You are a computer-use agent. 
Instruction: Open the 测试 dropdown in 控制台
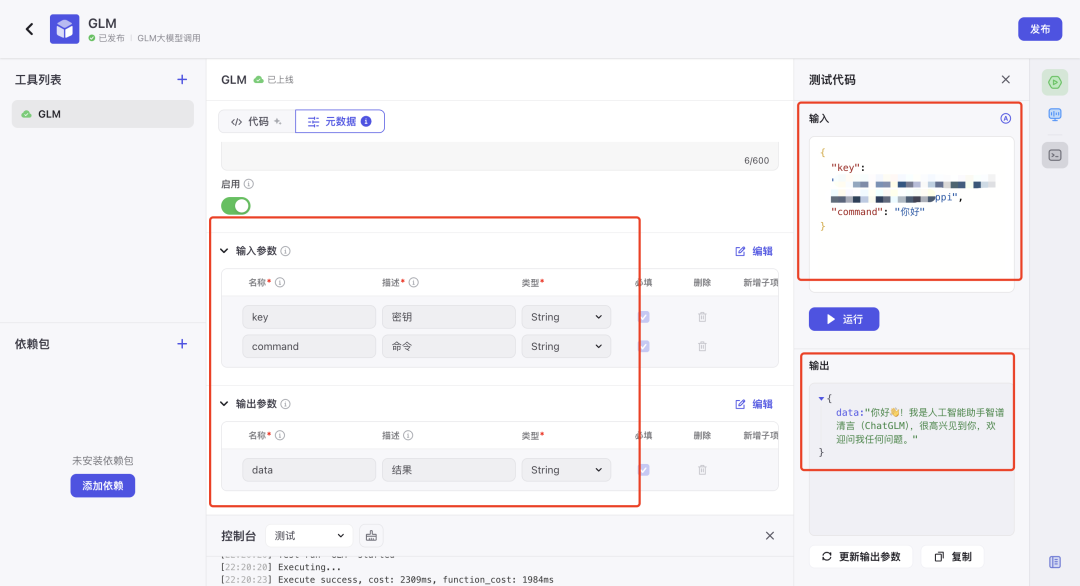[309, 536]
